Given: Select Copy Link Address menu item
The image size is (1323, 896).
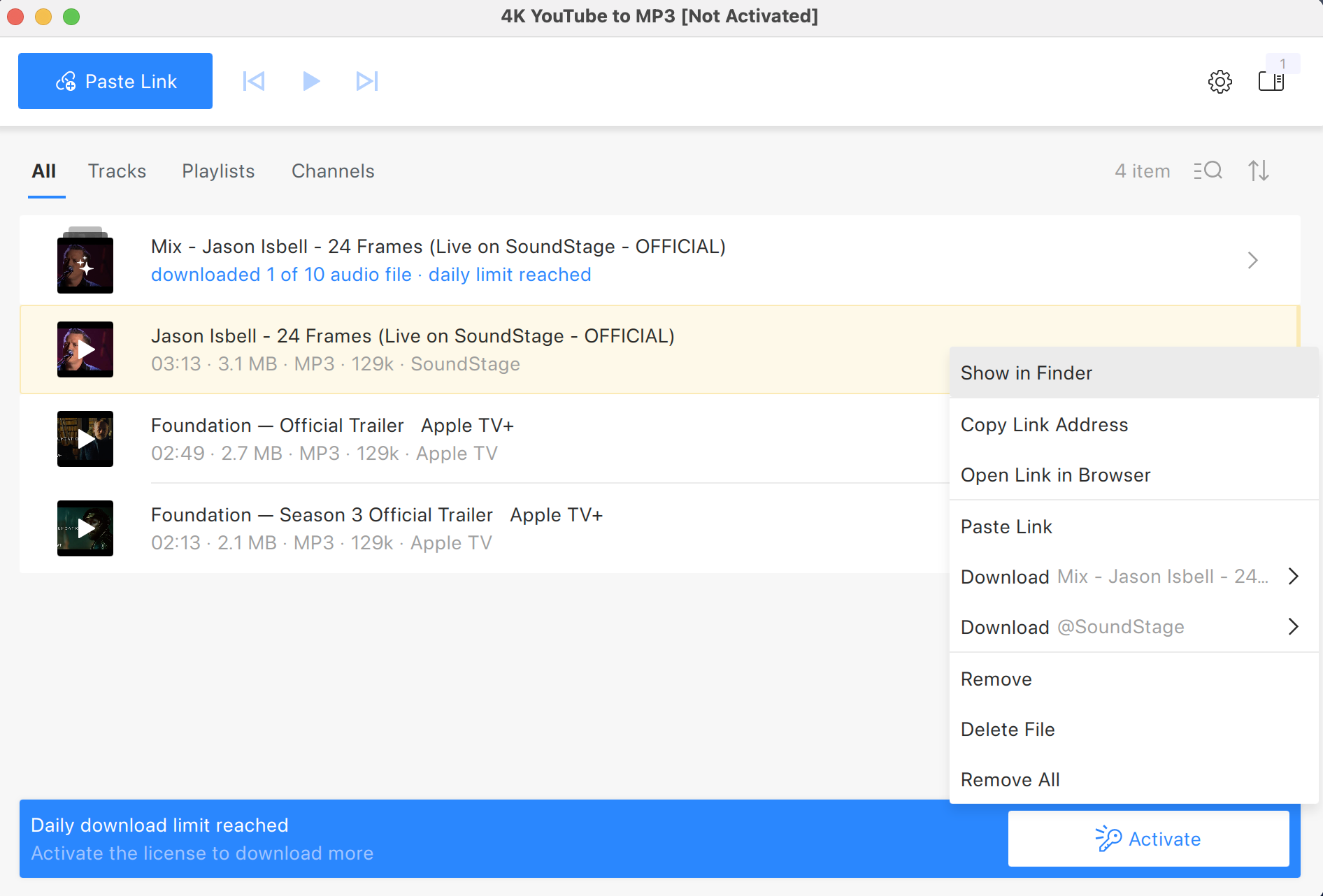Looking at the screenshot, I should click(x=1044, y=425).
